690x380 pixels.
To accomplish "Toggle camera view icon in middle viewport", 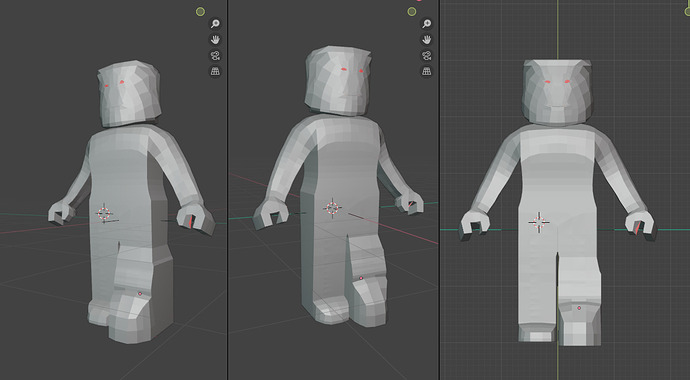I will pyautogui.click(x=426, y=55).
